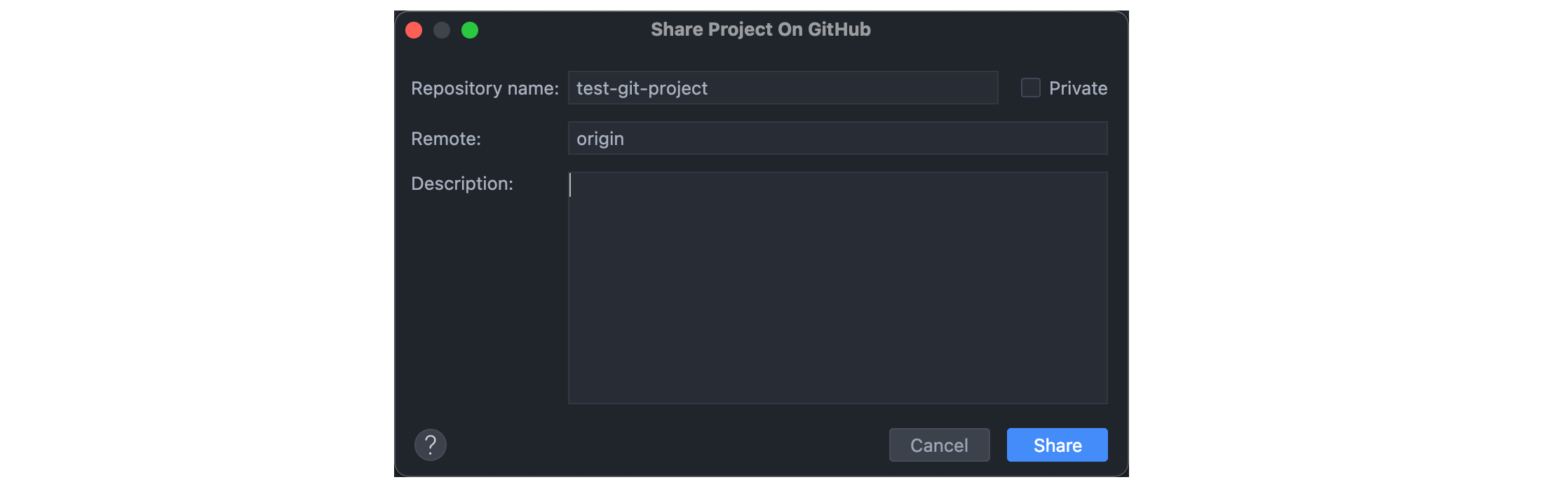Click the Description label
1568x489 pixels.
462,184
